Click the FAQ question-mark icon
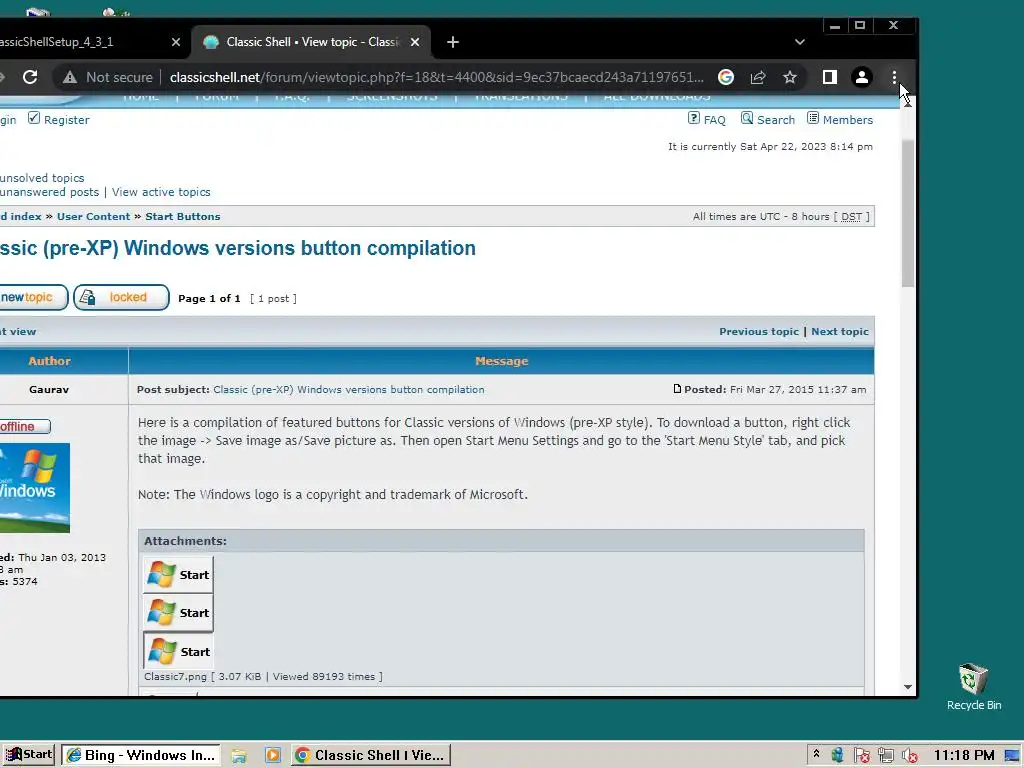Screen dimensions: 1024x768 point(694,118)
